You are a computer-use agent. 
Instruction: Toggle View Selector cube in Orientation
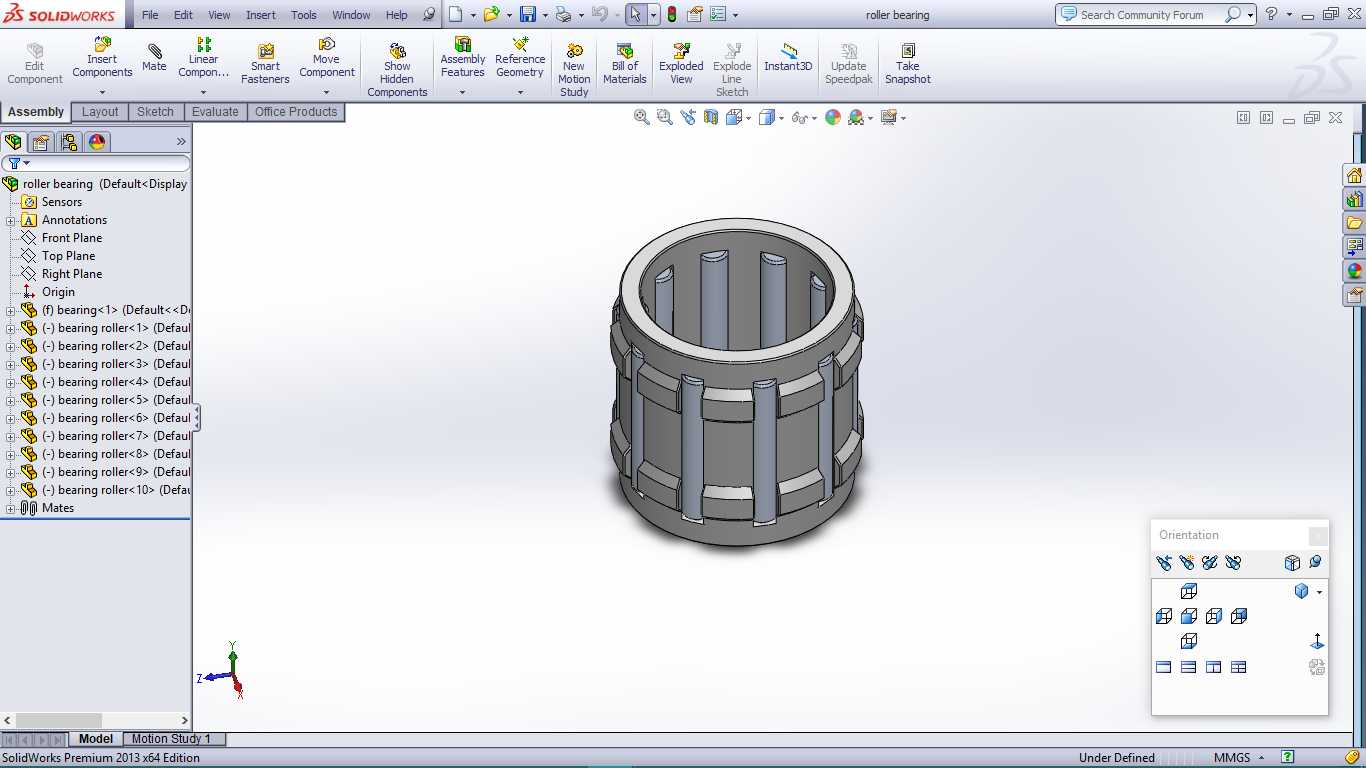tap(1292, 563)
